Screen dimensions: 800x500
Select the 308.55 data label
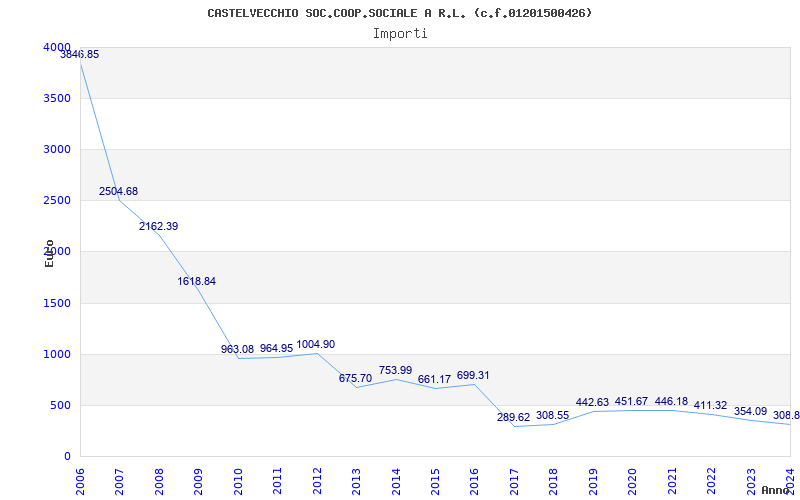pyautogui.click(x=553, y=415)
